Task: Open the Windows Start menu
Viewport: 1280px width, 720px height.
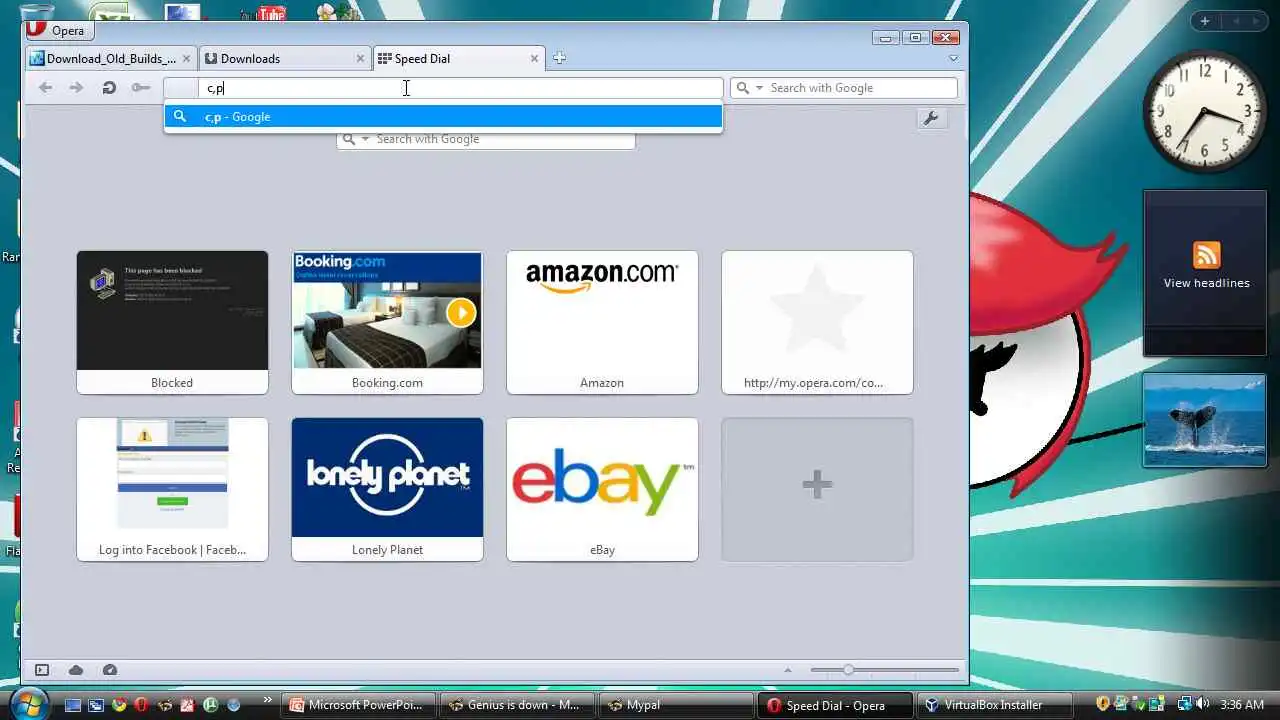Action: coord(29,704)
